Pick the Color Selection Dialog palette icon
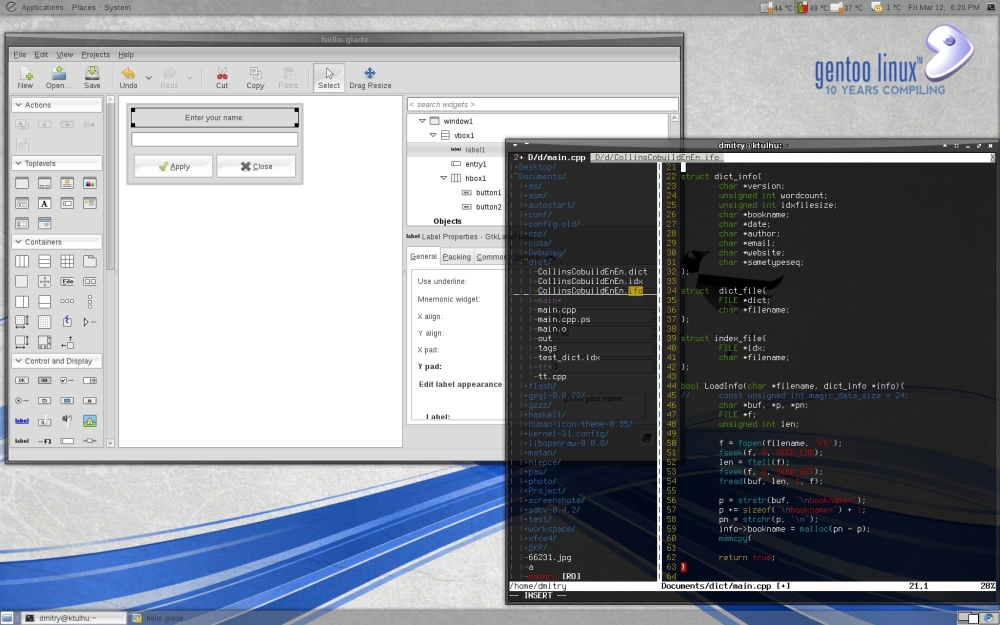Image resolution: width=1000 pixels, height=625 pixels. tap(90, 184)
